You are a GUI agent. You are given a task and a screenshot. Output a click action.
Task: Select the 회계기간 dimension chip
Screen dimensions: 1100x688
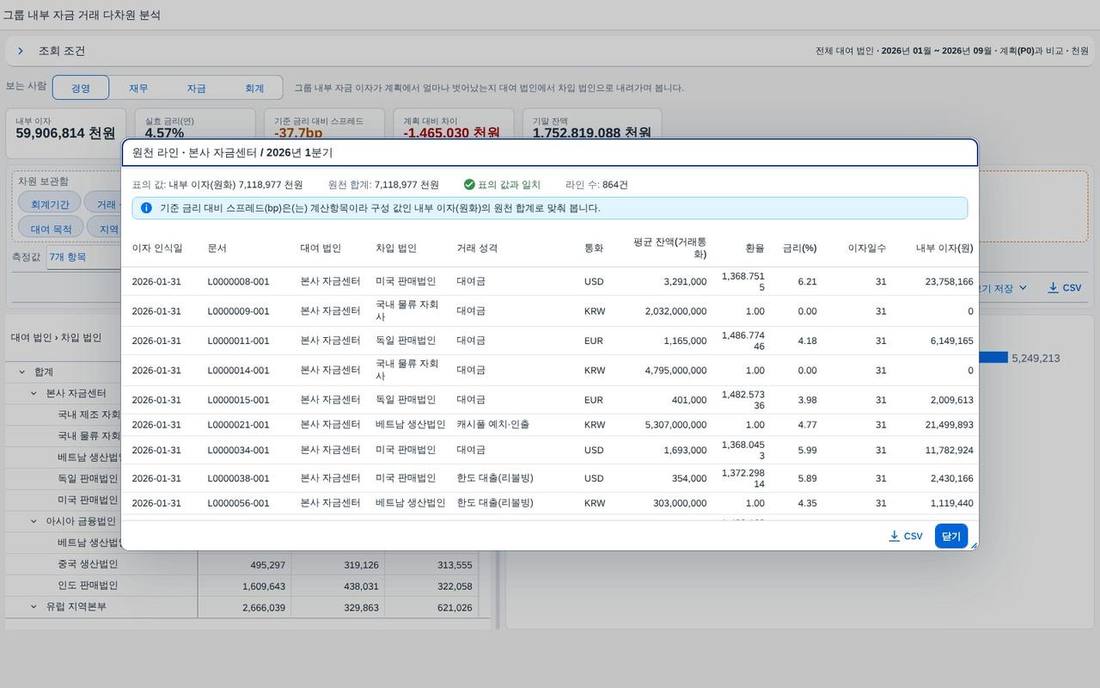click(50, 204)
